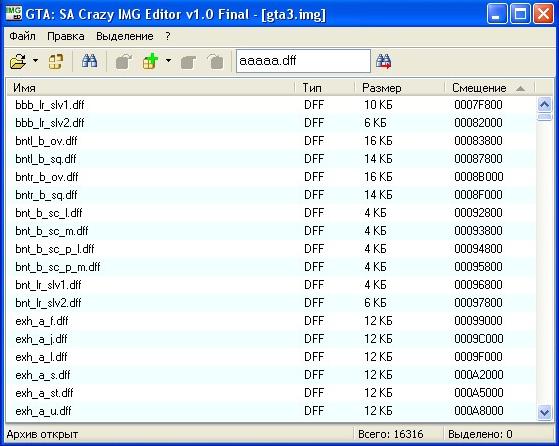Sort by the Размер column header
The image size is (559, 446).
click(400, 88)
